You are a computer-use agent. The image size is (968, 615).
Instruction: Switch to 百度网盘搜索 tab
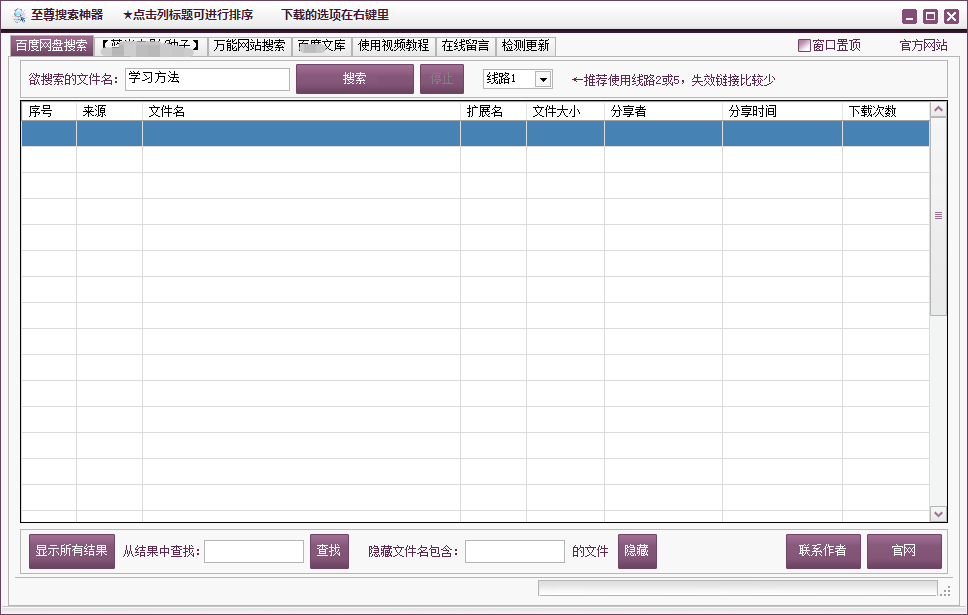tap(51, 46)
